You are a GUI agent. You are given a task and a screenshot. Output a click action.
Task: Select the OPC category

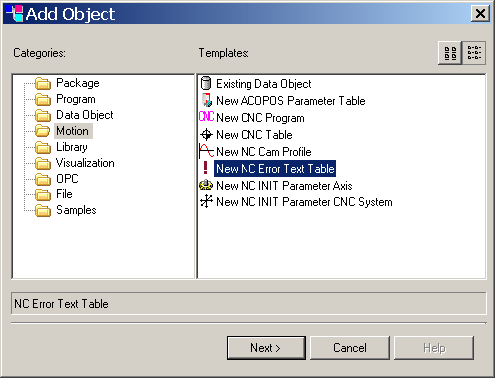(x=67, y=179)
